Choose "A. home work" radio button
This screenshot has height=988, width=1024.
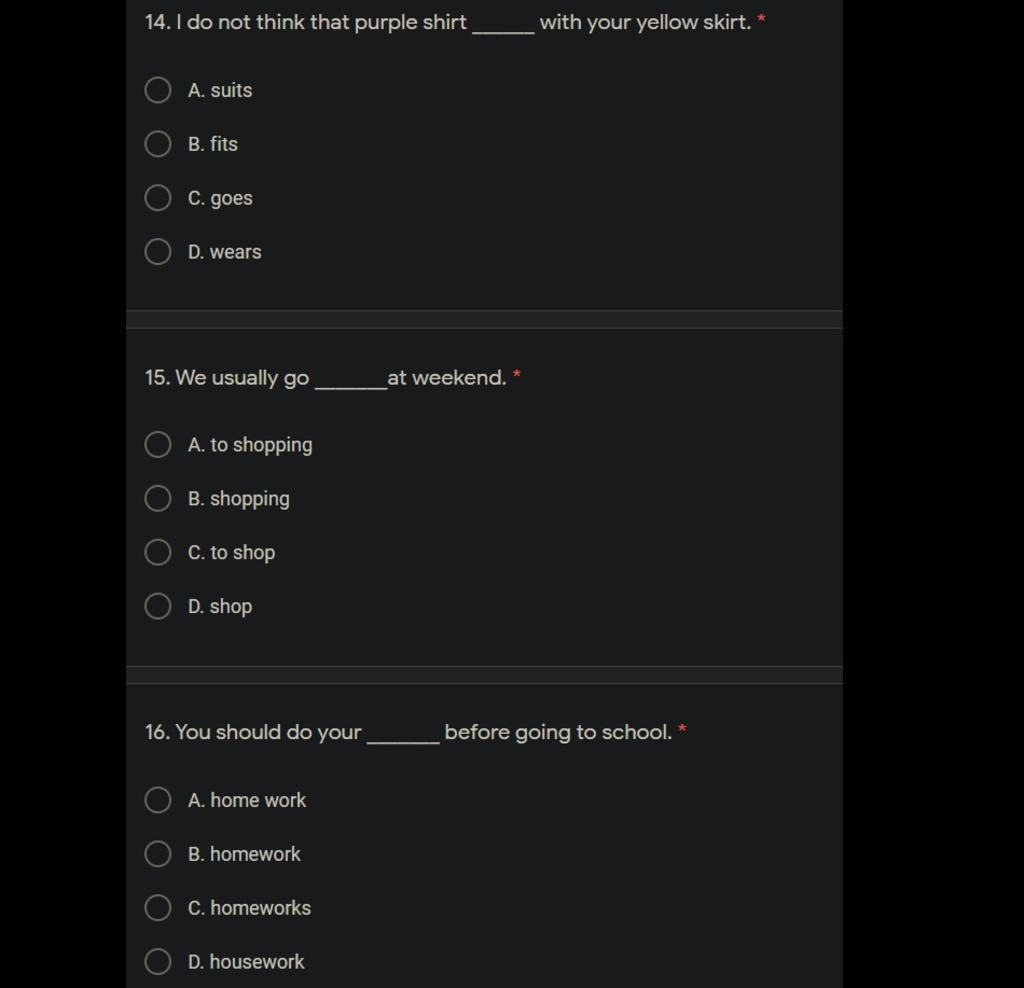158,800
